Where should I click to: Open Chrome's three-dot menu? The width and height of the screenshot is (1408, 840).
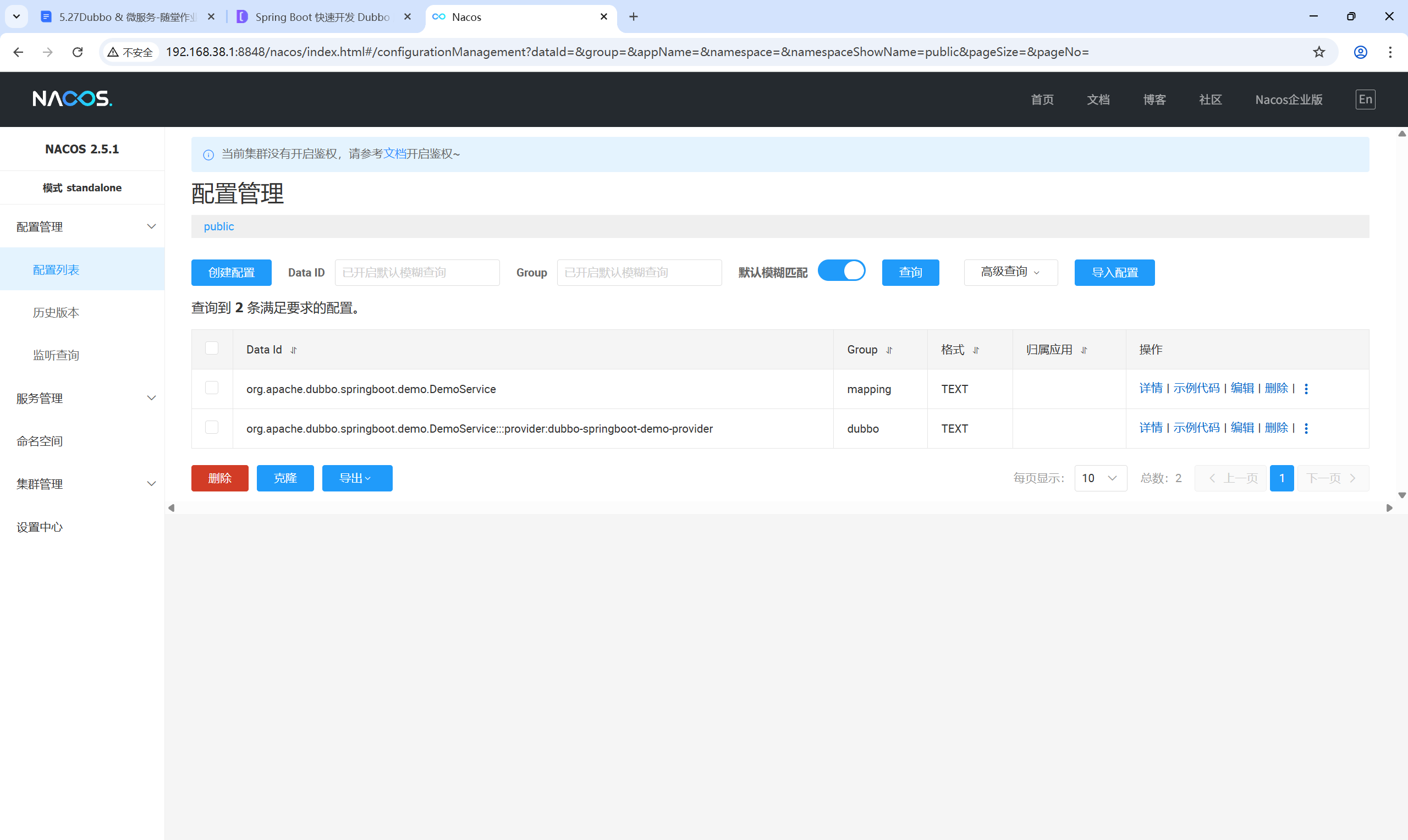(x=1390, y=52)
